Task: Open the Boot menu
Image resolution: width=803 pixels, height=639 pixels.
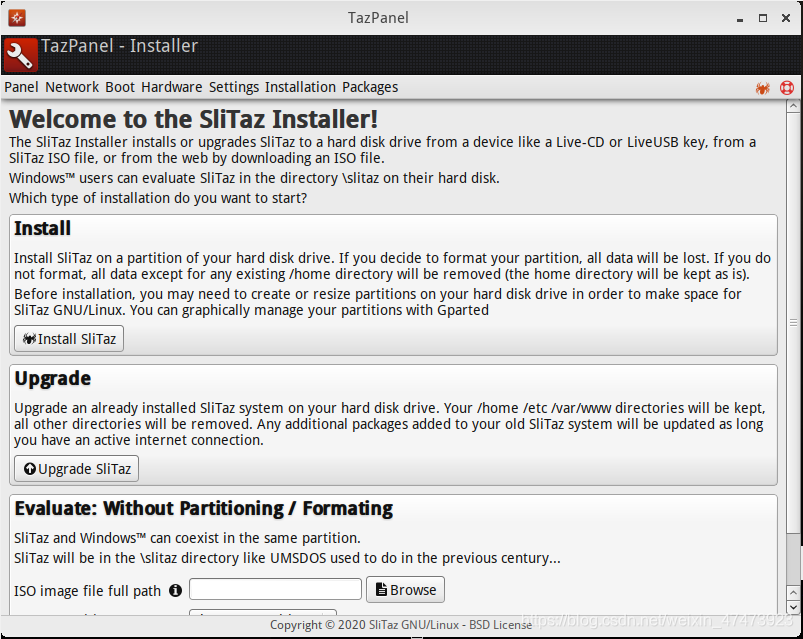Action: (120, 87)
